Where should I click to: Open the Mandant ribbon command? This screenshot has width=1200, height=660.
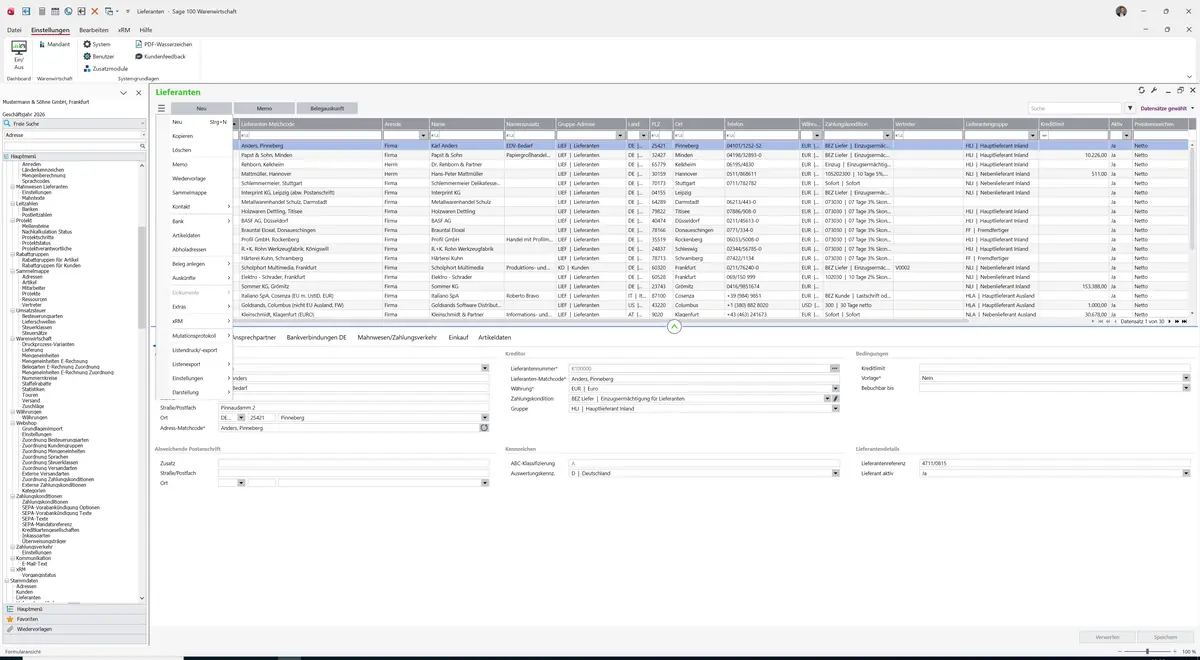click(x=53, y=45)
